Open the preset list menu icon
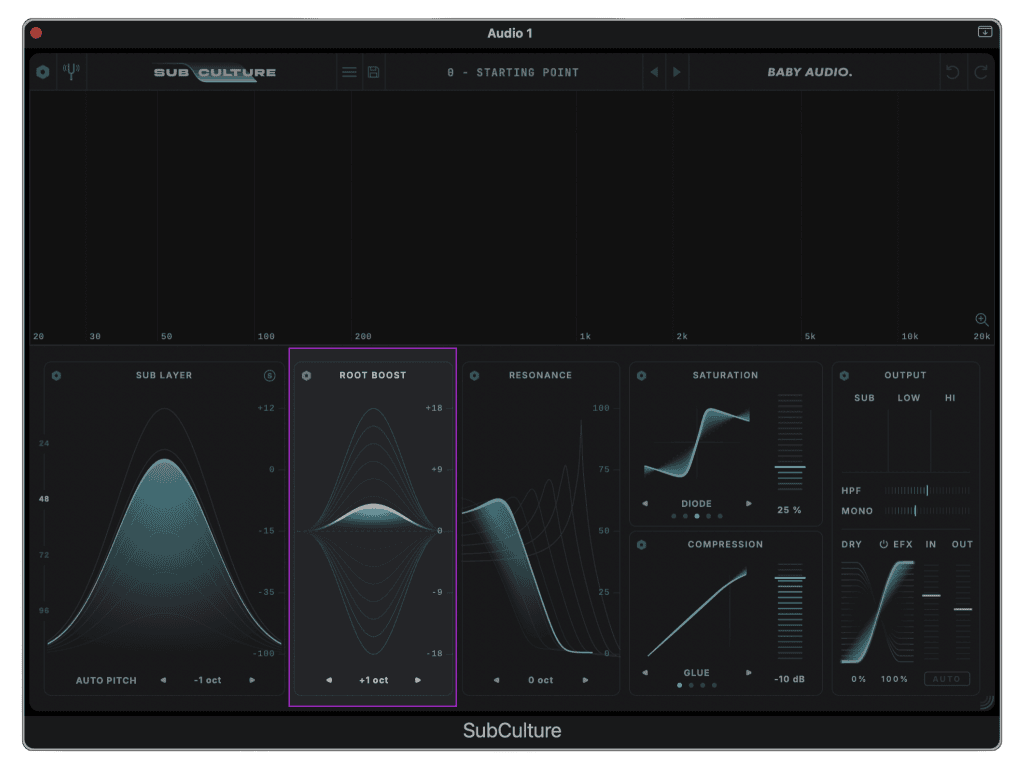 (x=349, y=72)
